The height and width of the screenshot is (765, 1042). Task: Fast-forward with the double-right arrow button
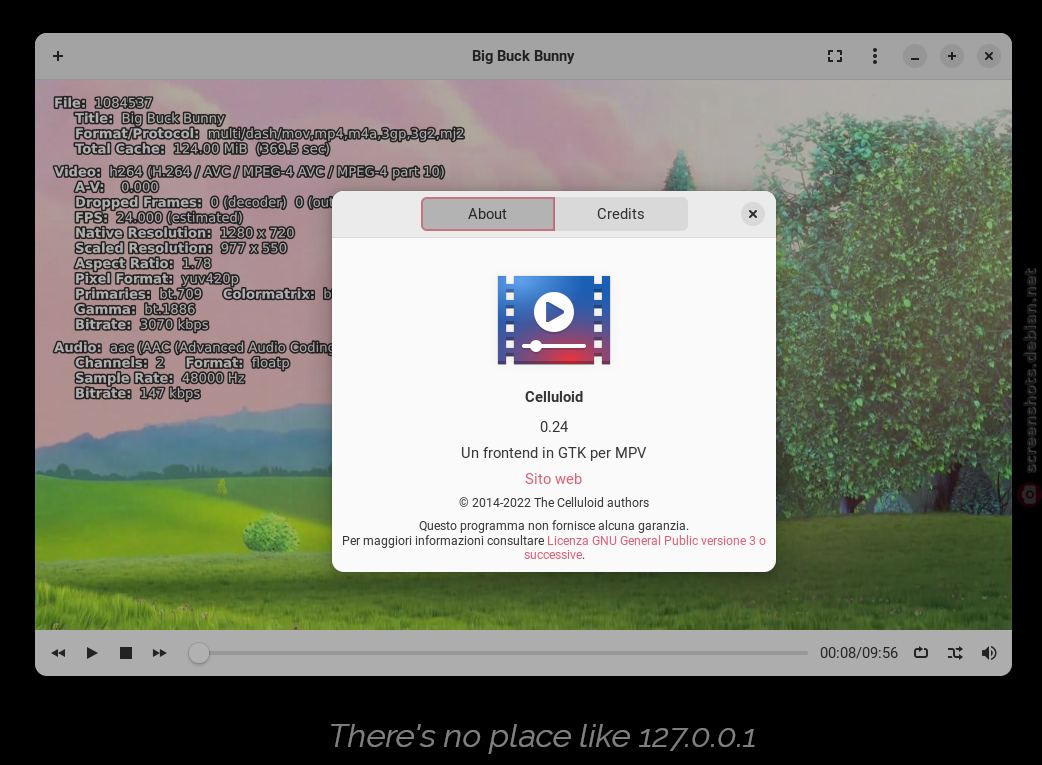[x=159, y=653]
